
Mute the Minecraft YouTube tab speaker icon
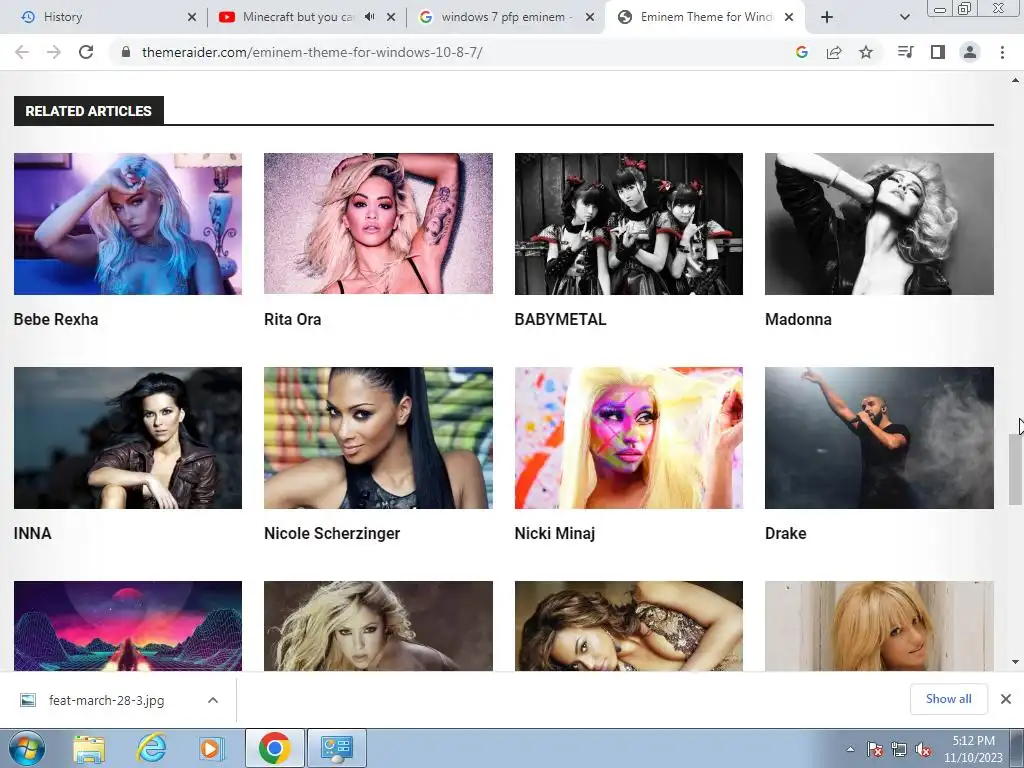370,17
